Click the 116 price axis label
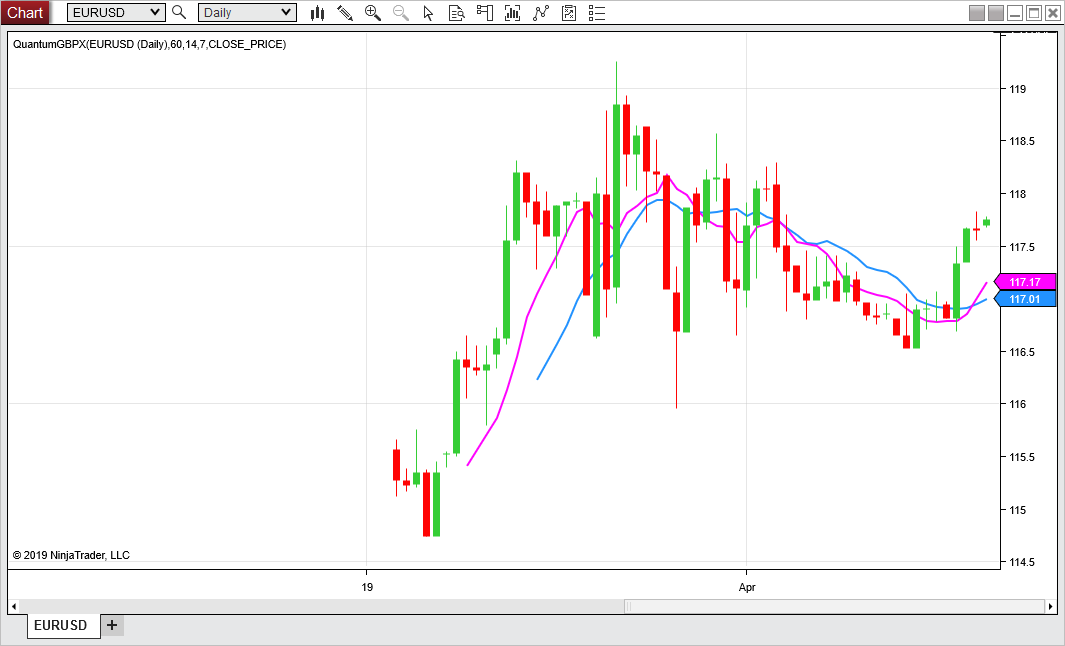Viewport: 1065px width, 646px height. 1017,404
